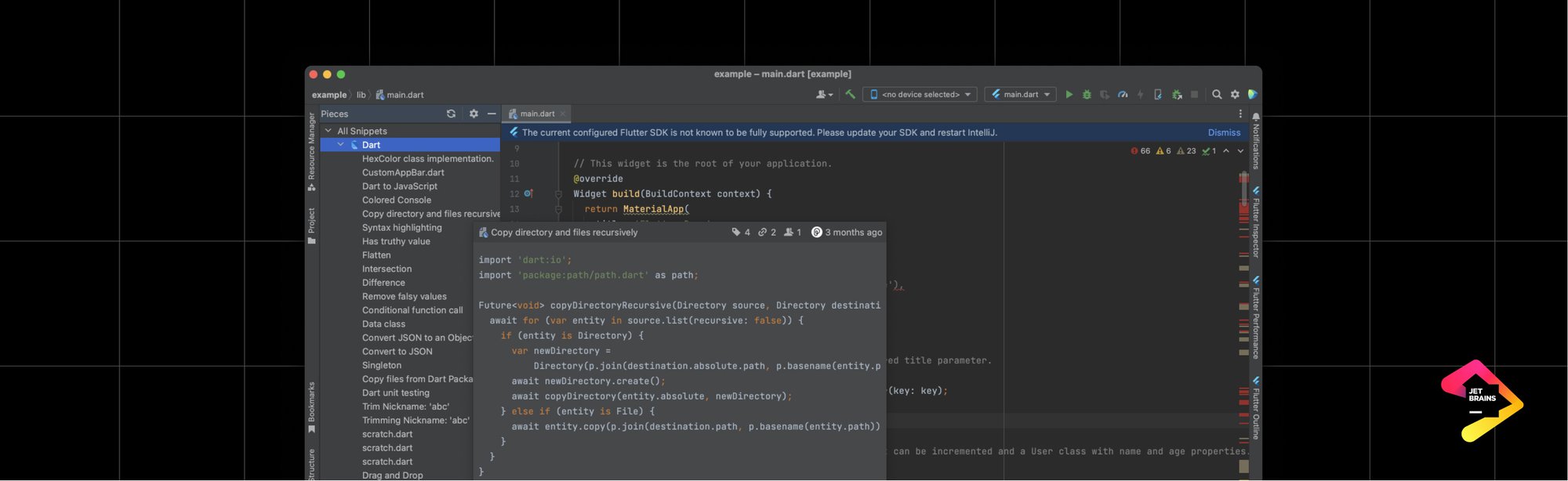Image resolution: width=1568 pixels, height=481 pixels.
Task: Select the Singleton snippet
Action: (382, 365)
